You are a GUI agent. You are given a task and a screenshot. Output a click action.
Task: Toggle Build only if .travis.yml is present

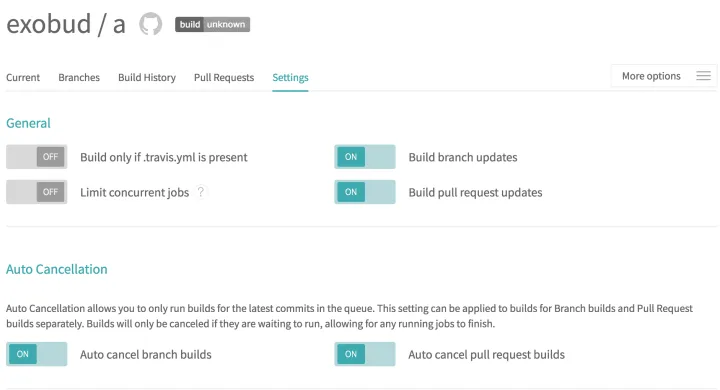[x=37, y=157]
